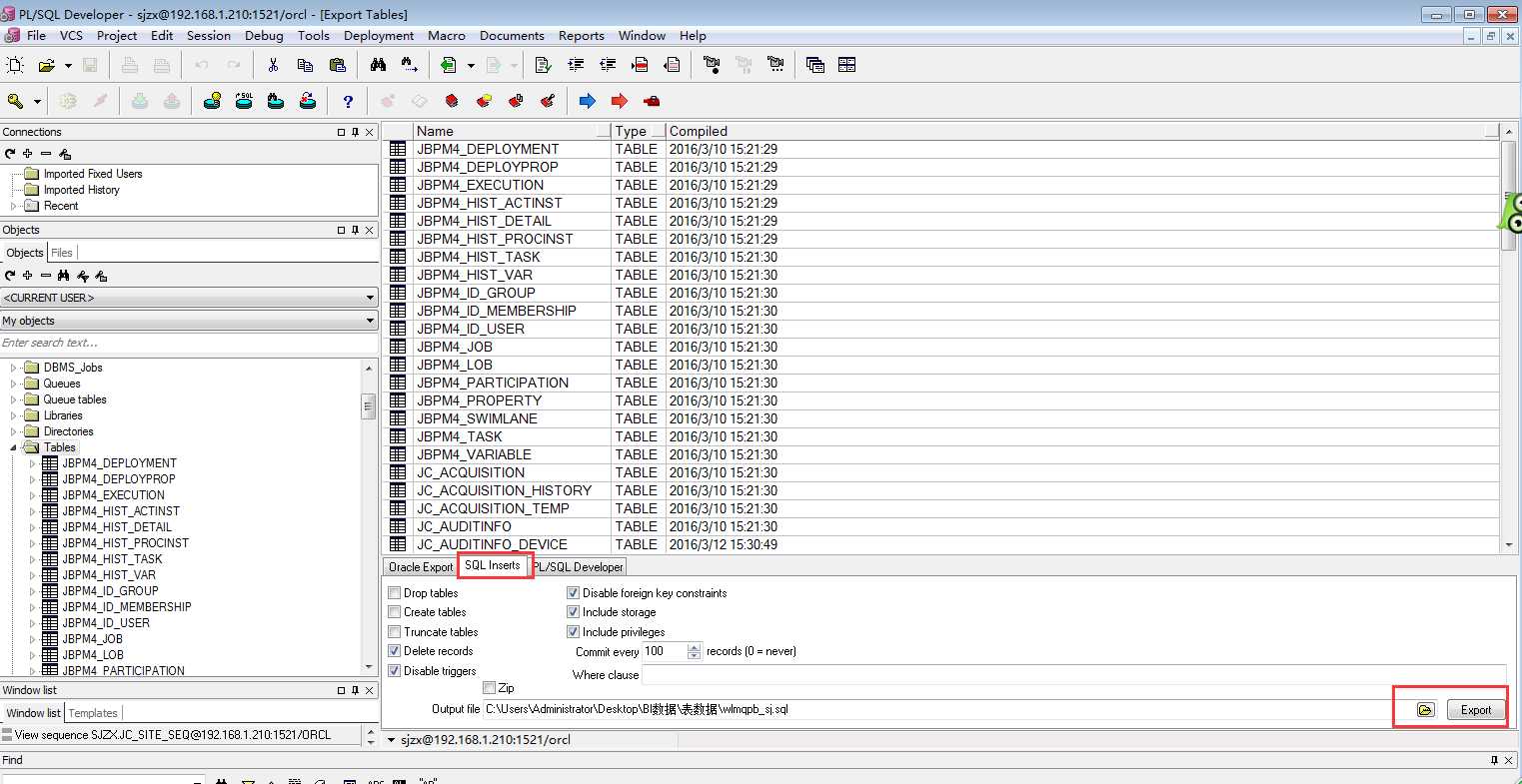Enable the Drop tables checkbox
Image resolution: width=1522 pixels, height=784 pixels.
coord(395,593)
